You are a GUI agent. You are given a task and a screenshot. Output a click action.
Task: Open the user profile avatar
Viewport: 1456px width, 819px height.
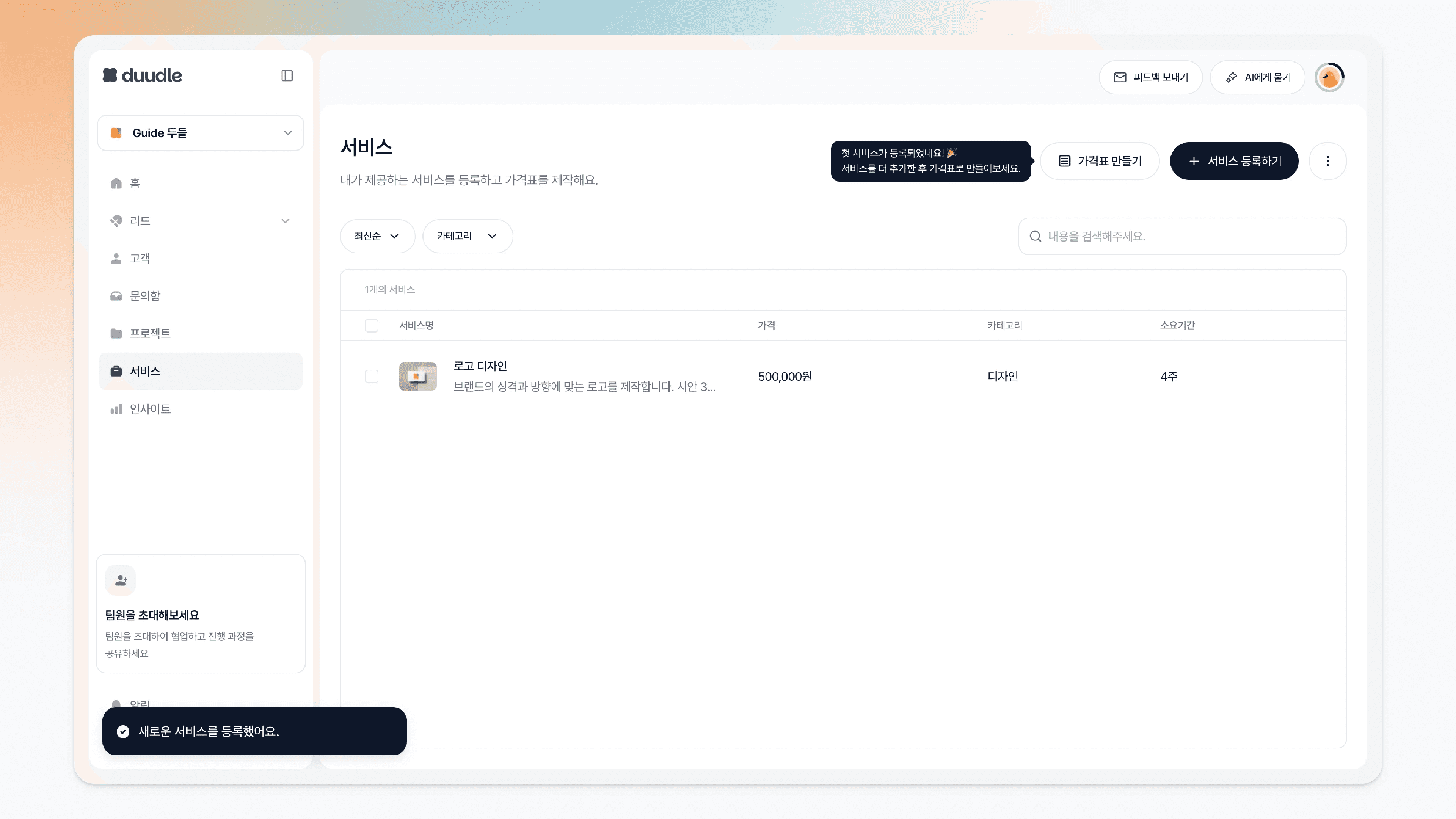pyautogui.click(x=1329, y=77)
